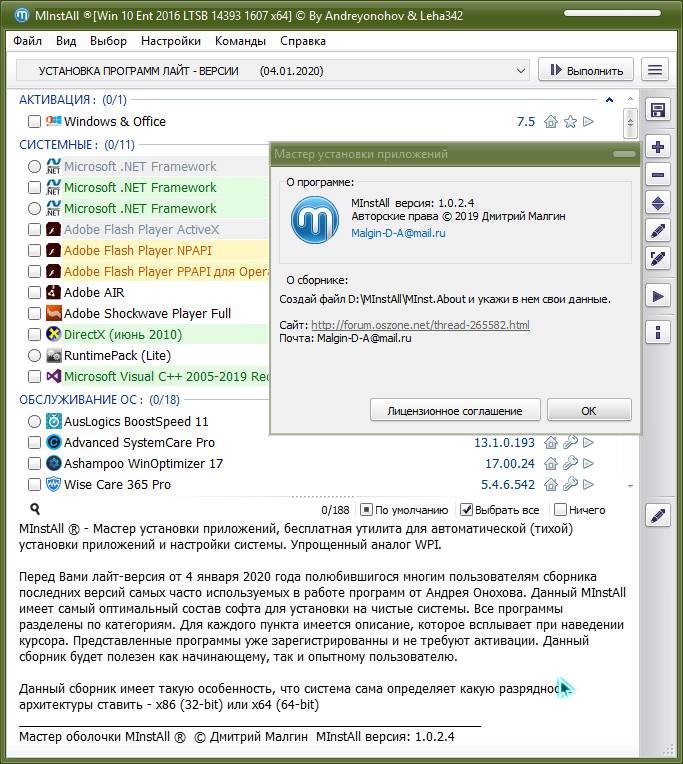Open the Справка menu
The height and width of the screenshot is (764, 683).
(303, 41)
